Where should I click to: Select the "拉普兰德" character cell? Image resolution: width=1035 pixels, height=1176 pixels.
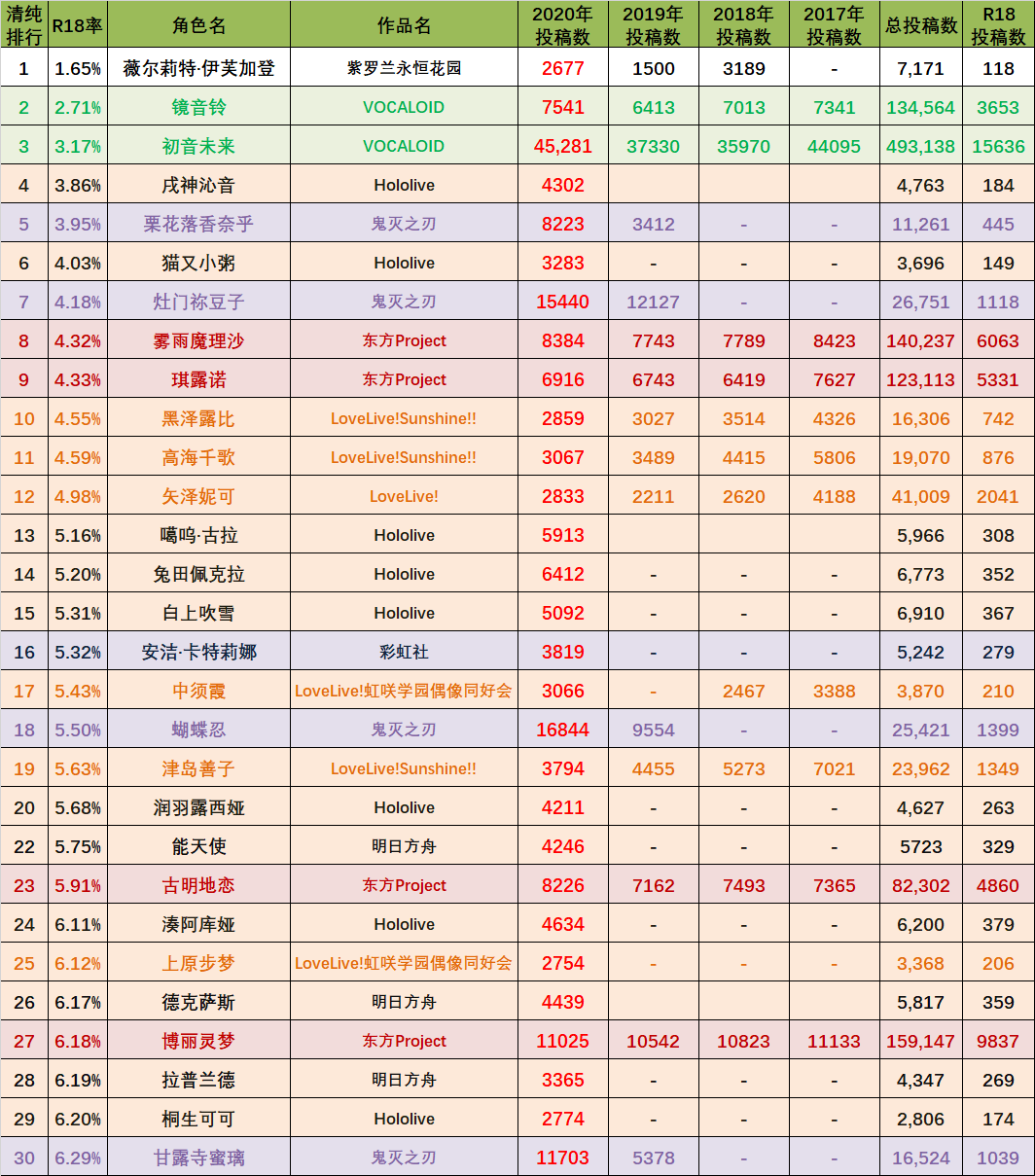pos(198,1080)
